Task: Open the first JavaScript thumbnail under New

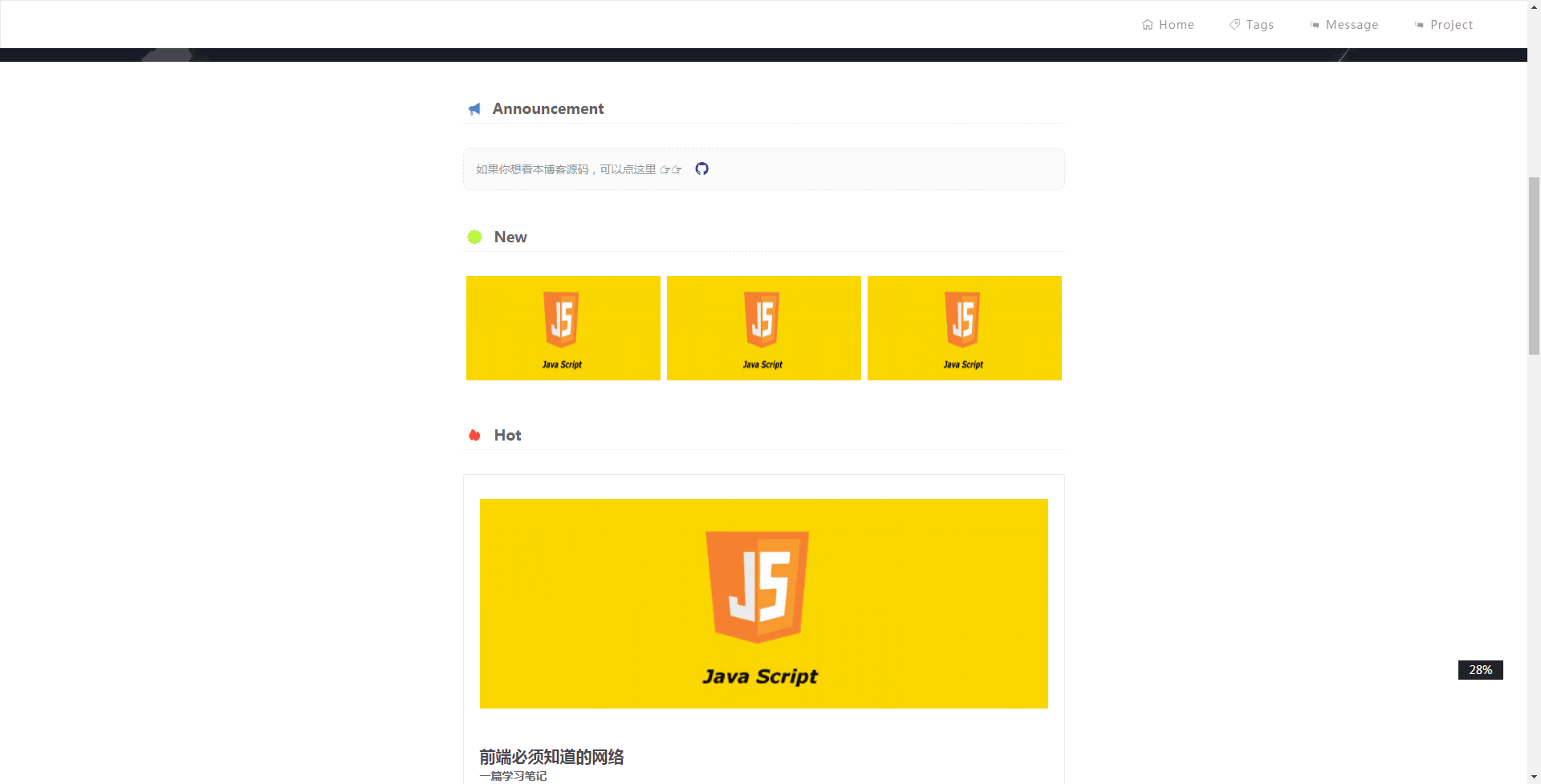Action: pos(563,328)
